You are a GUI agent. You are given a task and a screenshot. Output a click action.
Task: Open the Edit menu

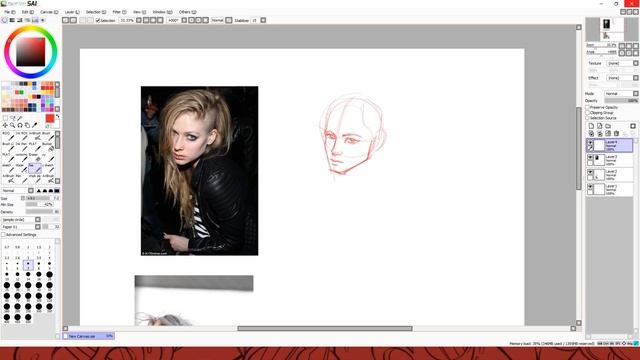pyautogui.click(x=28, y=12)
